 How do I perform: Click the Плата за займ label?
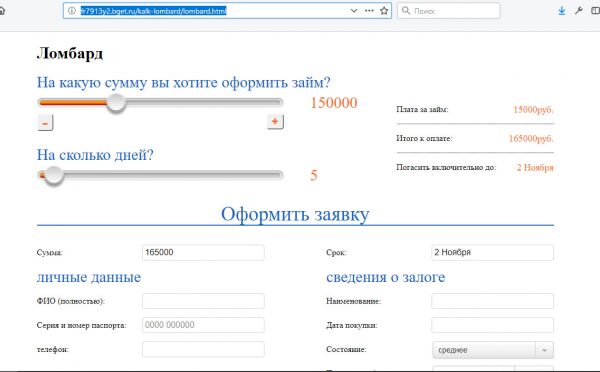[422, 109]
